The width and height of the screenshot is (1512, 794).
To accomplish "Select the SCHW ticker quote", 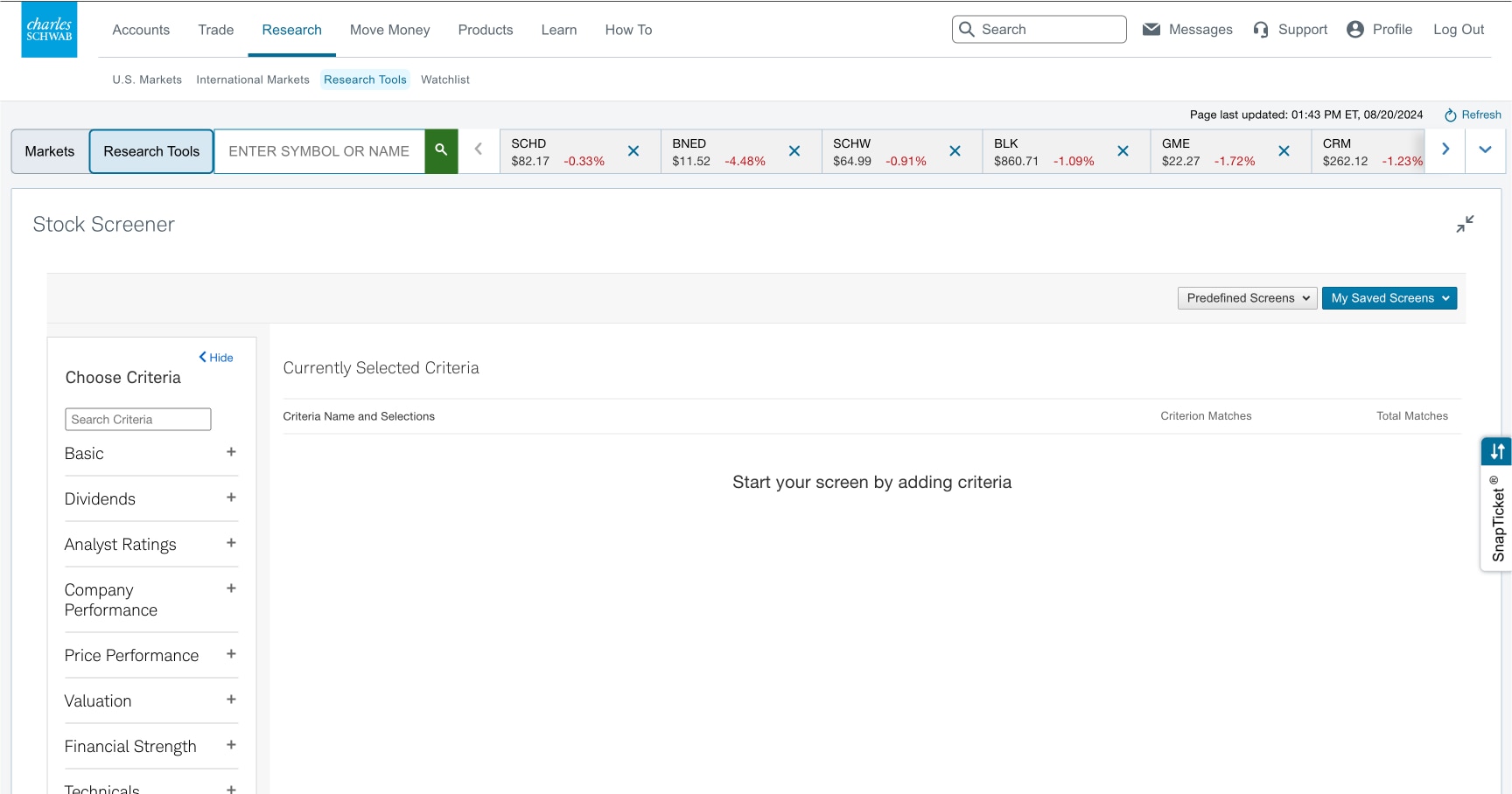I will click(880, 152).
